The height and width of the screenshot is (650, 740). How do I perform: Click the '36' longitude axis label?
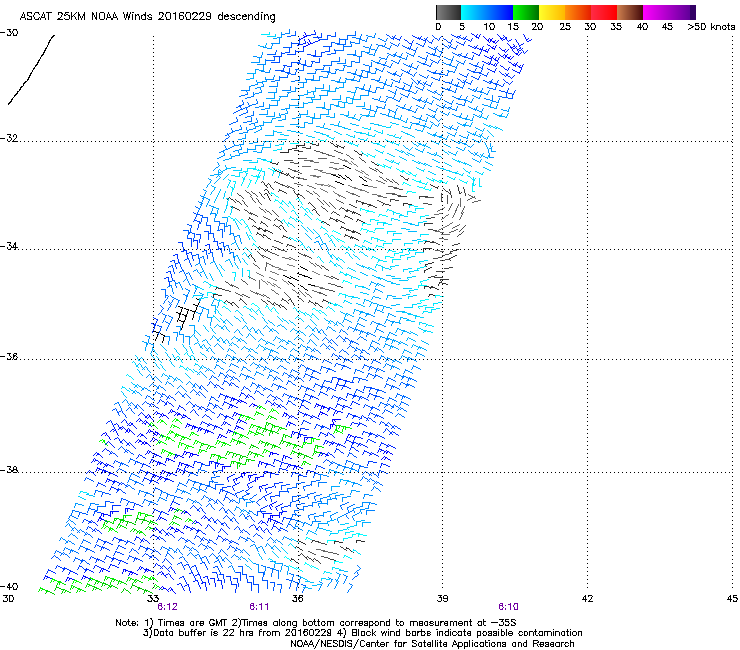pyautogui.click(x=297, y=599)
